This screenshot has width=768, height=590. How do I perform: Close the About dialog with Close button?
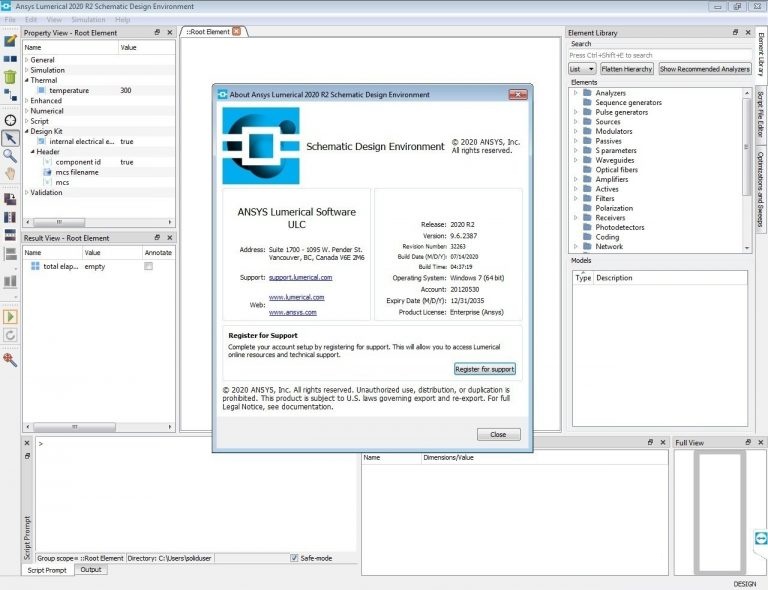[x=498, y=434]
